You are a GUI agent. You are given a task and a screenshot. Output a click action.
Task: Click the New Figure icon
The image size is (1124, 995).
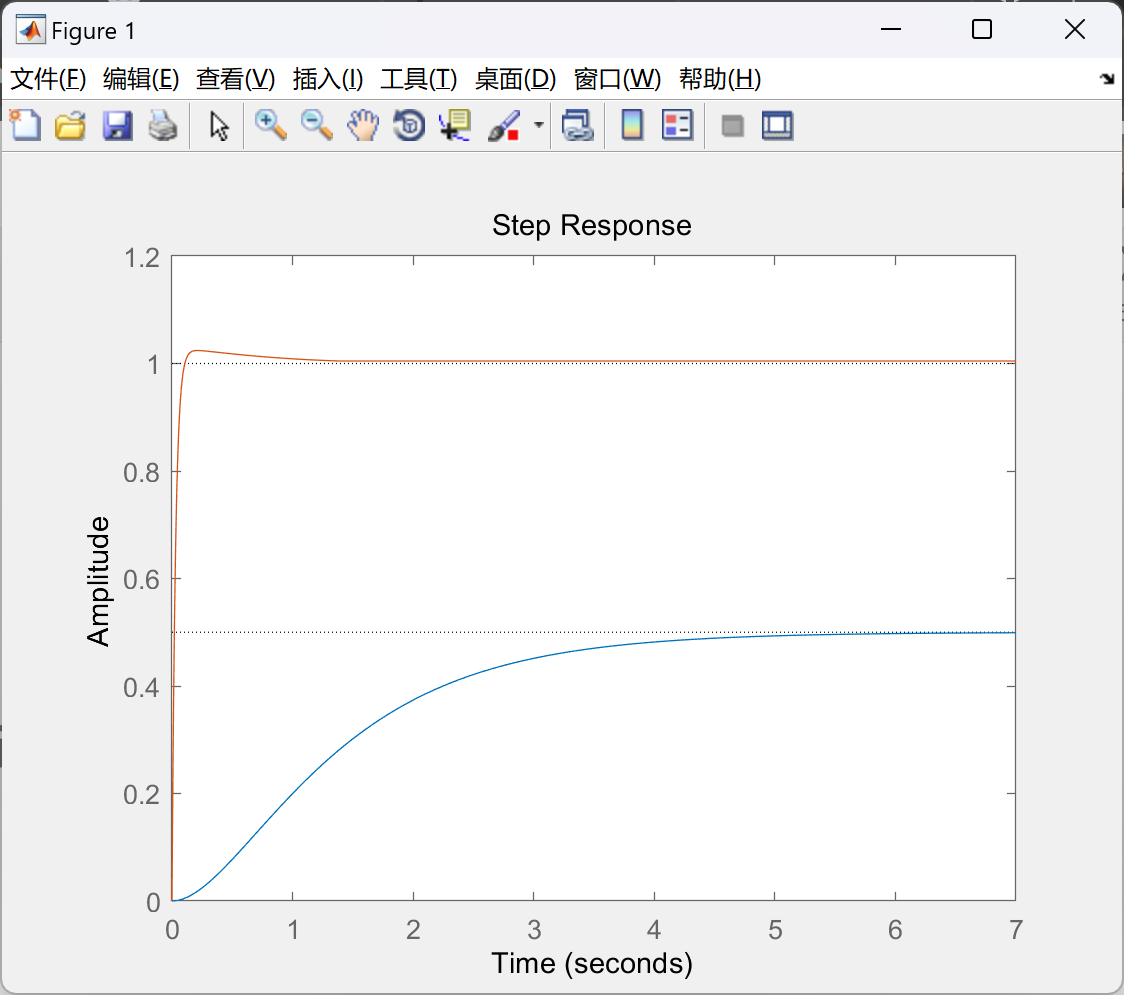[25, 125]
